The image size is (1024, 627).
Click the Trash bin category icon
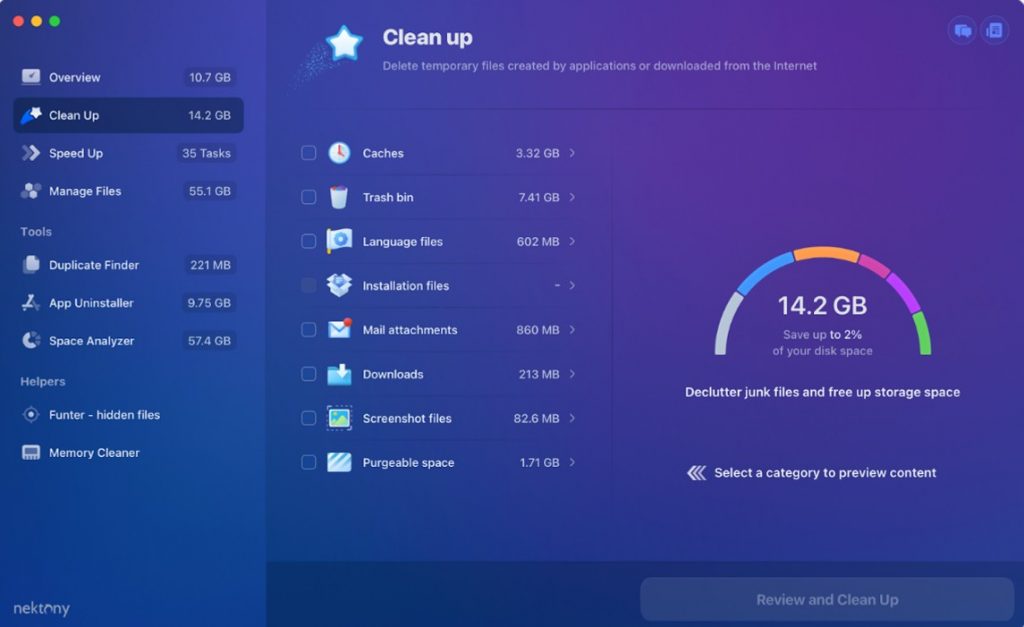pyautogui.click(x=339, y=197)
